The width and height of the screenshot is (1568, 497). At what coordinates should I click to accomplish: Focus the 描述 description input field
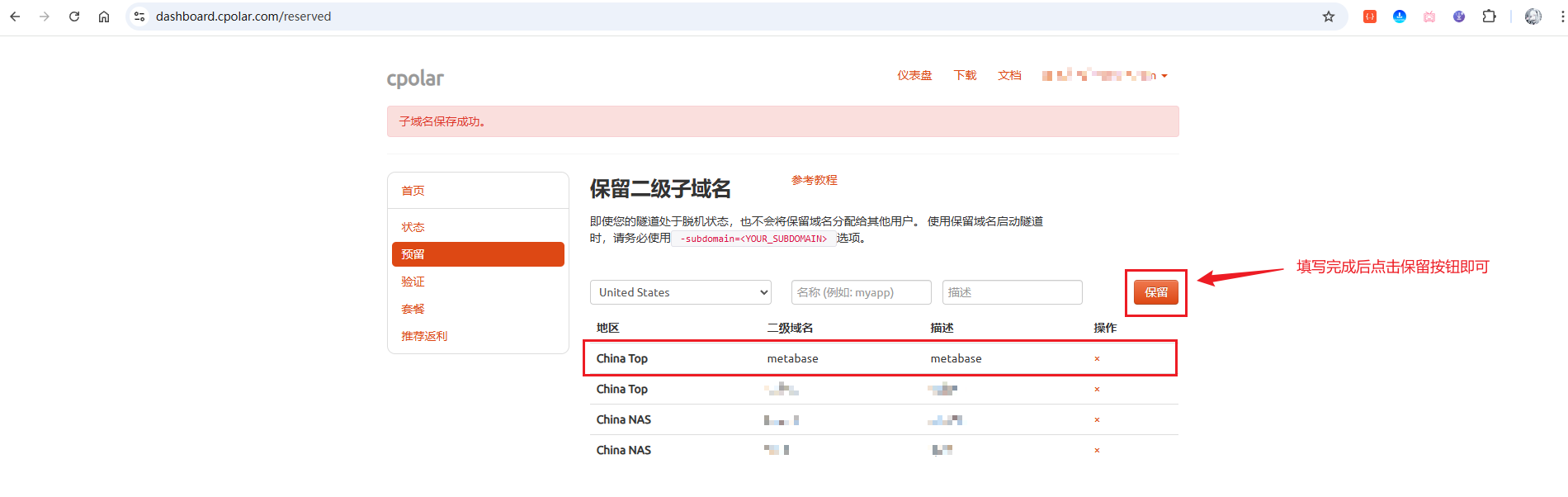point(1012,292)
